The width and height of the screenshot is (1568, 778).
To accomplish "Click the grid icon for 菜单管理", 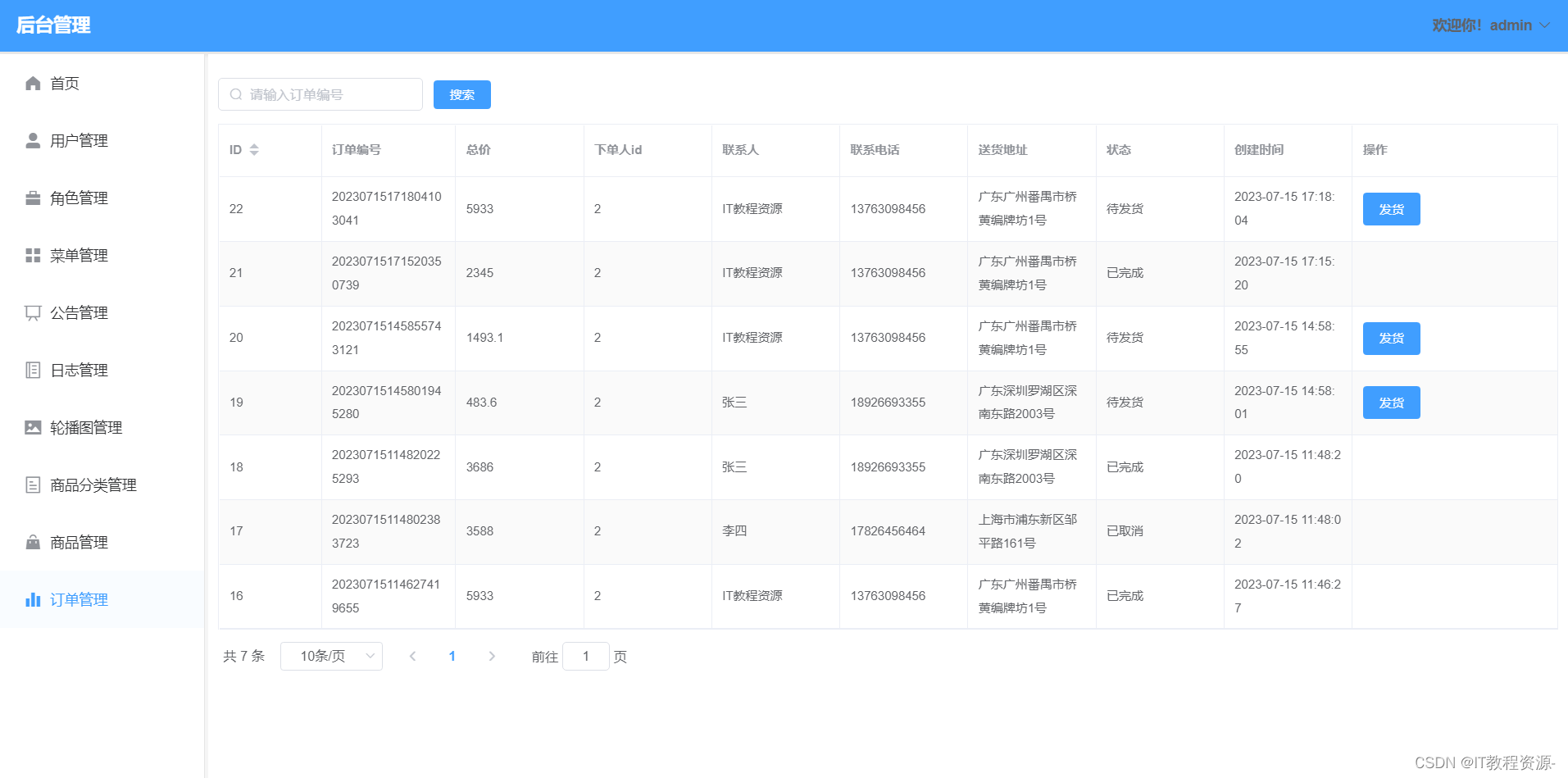I will coord(33,256).
